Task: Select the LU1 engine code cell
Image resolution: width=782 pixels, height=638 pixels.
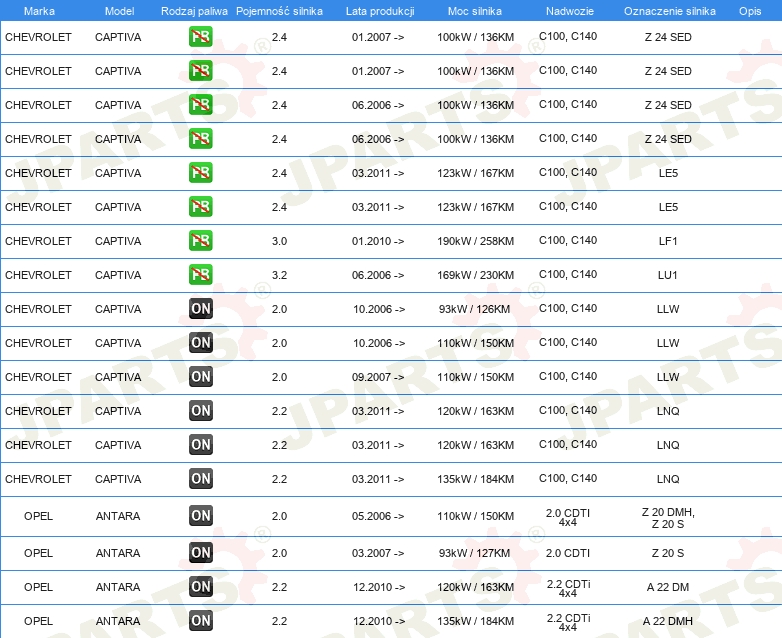Action: click(x=668, y=275)
